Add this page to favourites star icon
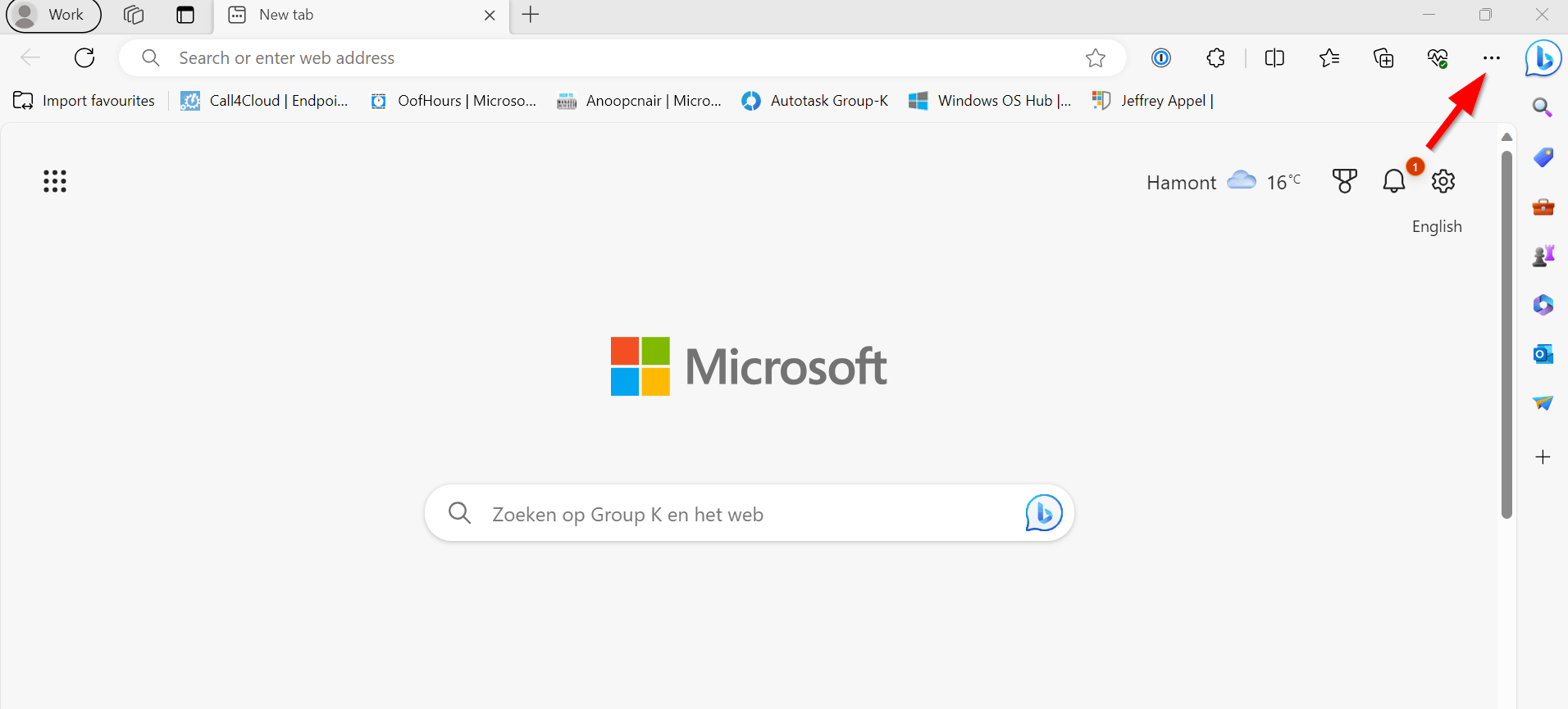This screenshot has width=1568, height=709. (x=1096, y=57)
